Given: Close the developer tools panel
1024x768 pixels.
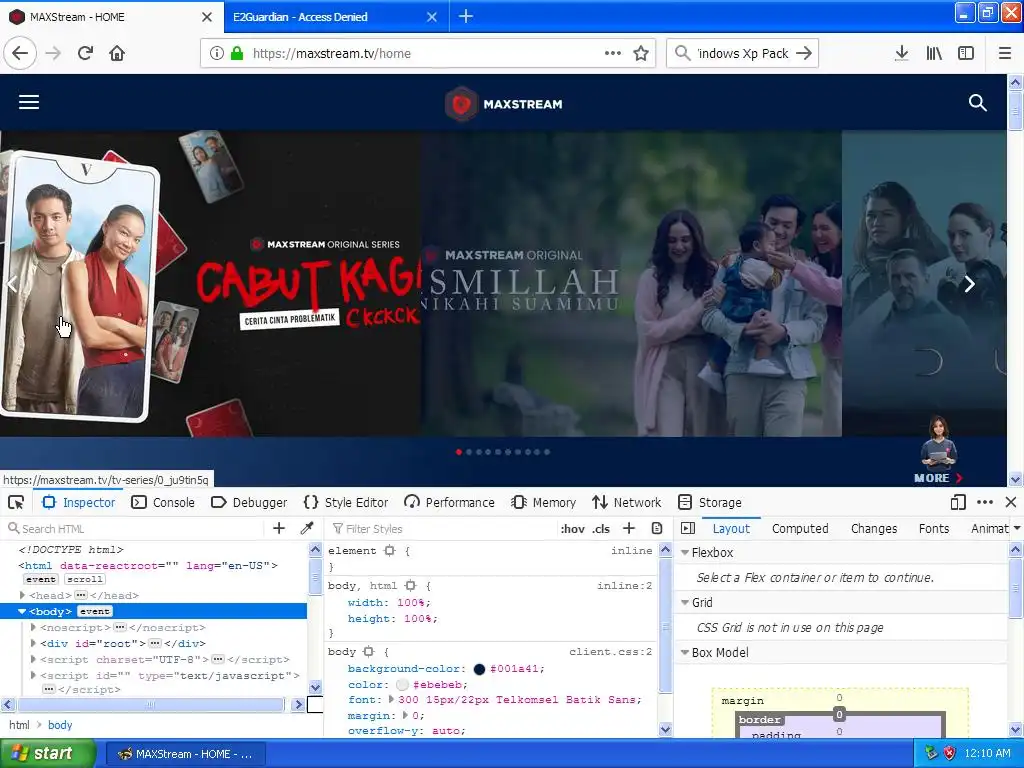Looking at the screenshot, I should click(x=1011, y=502).
